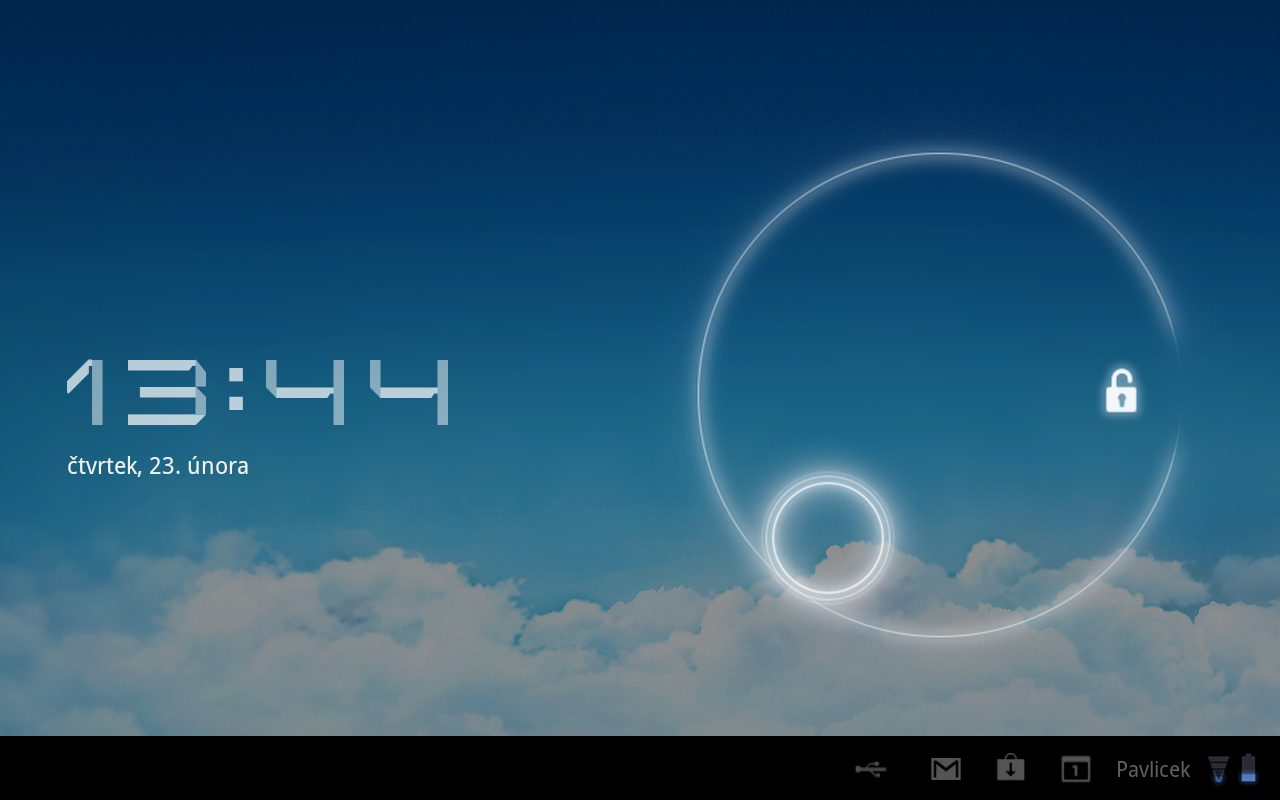The height and width of the screenshot is (800, 1280).
Task: Open the Gmail notification icon
Action: (945, 769)
